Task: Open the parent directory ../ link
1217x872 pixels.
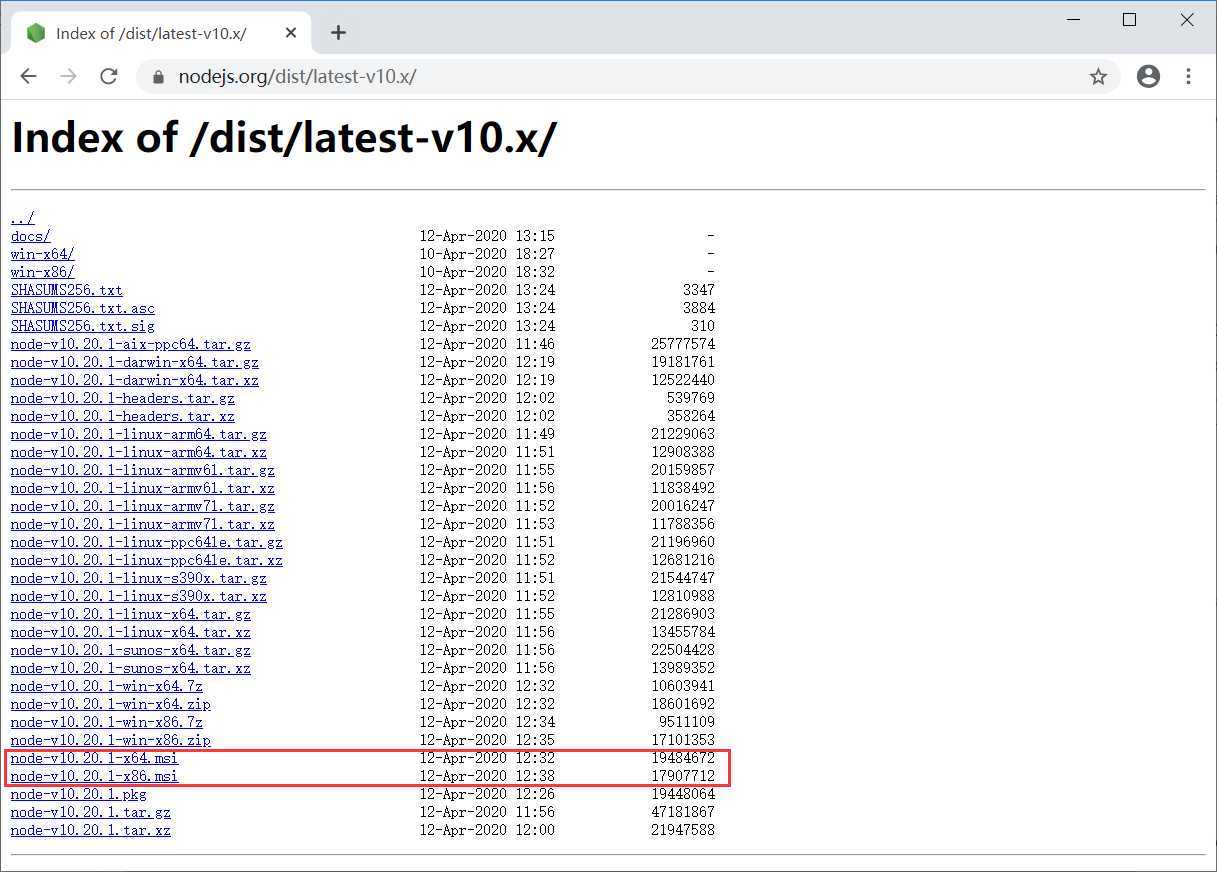Action: coord(22,218)
